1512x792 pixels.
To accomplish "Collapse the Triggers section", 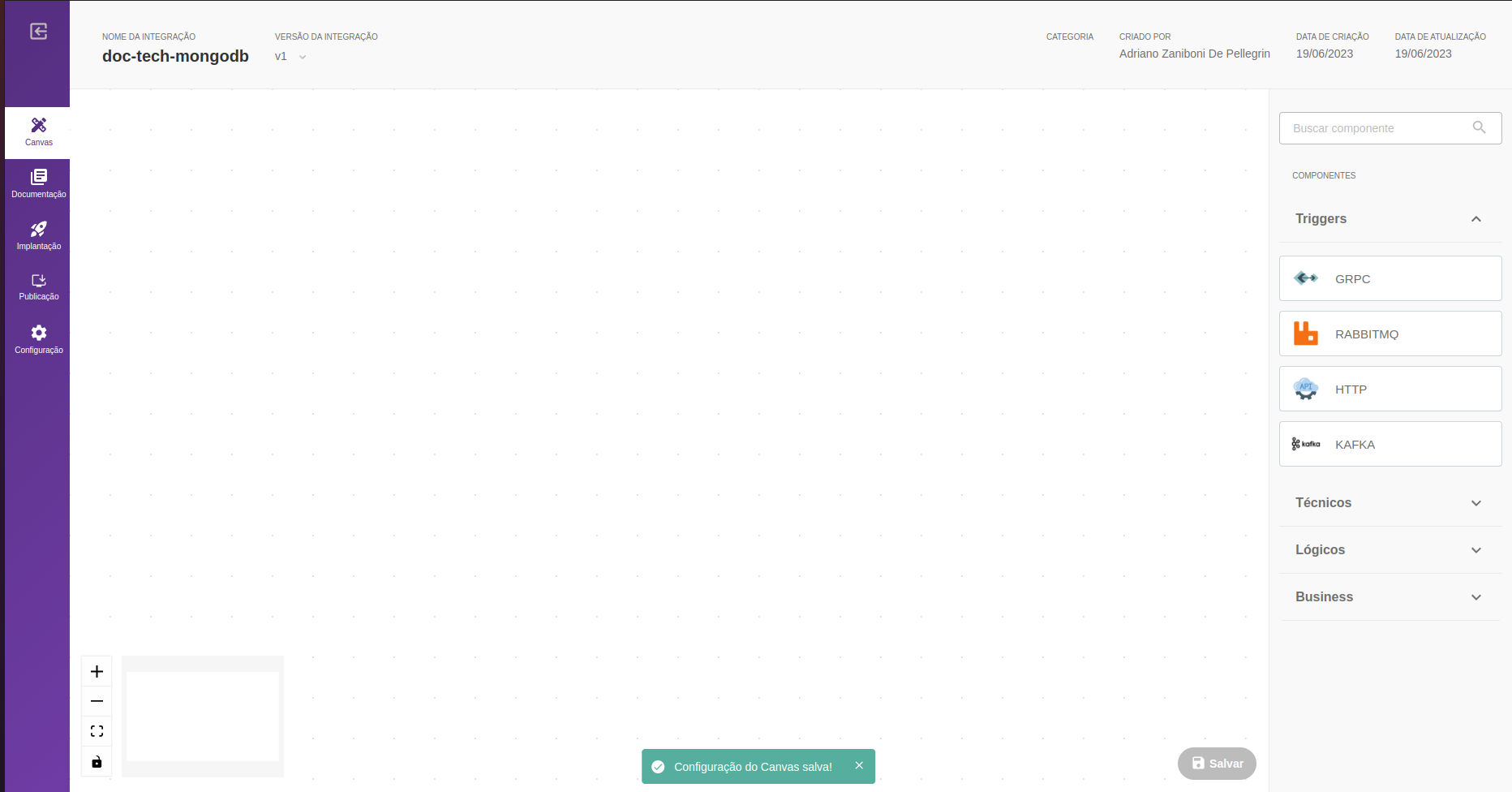I will tap(1390, 219).
